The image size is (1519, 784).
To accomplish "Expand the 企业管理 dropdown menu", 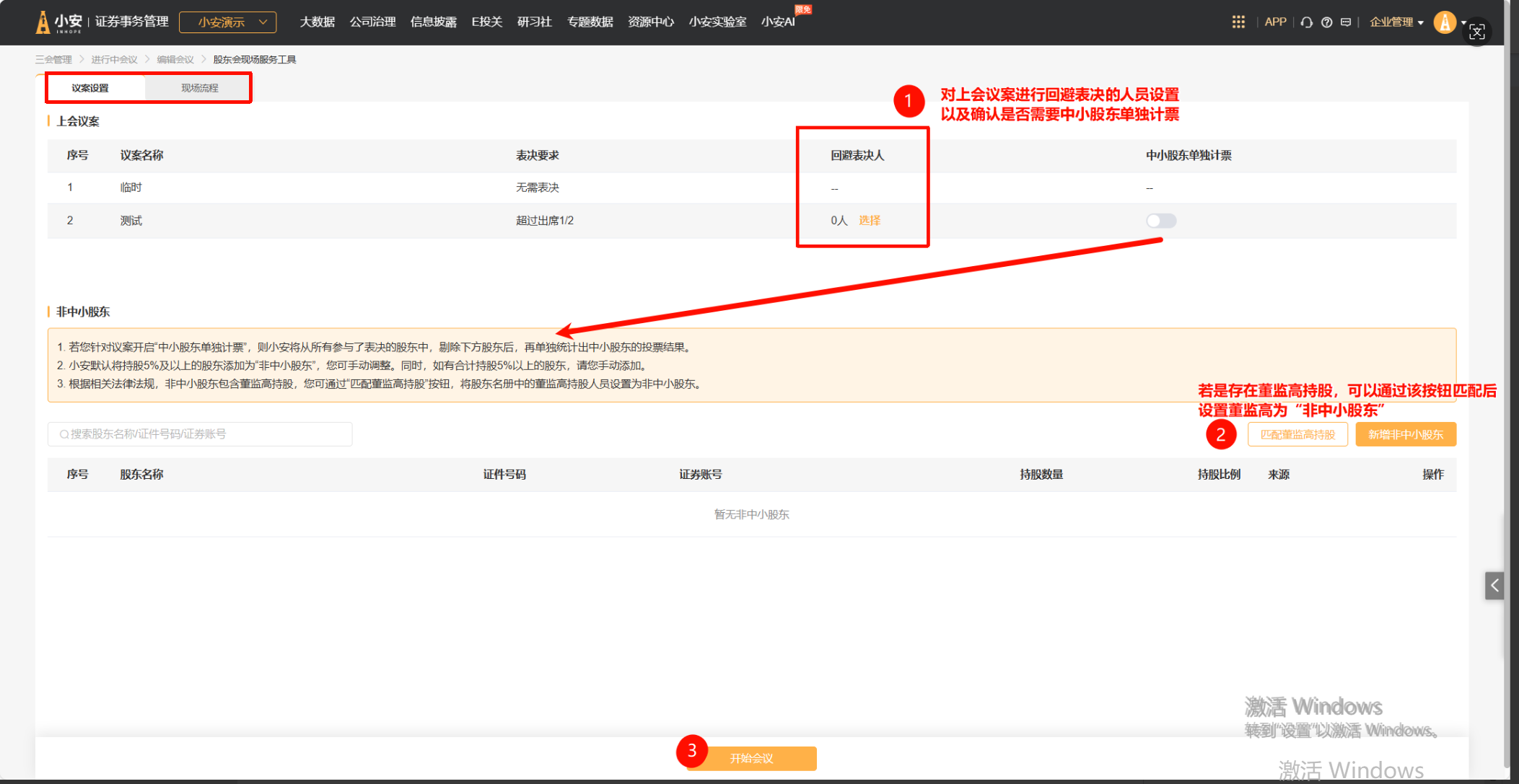I will coord(1396,22).
